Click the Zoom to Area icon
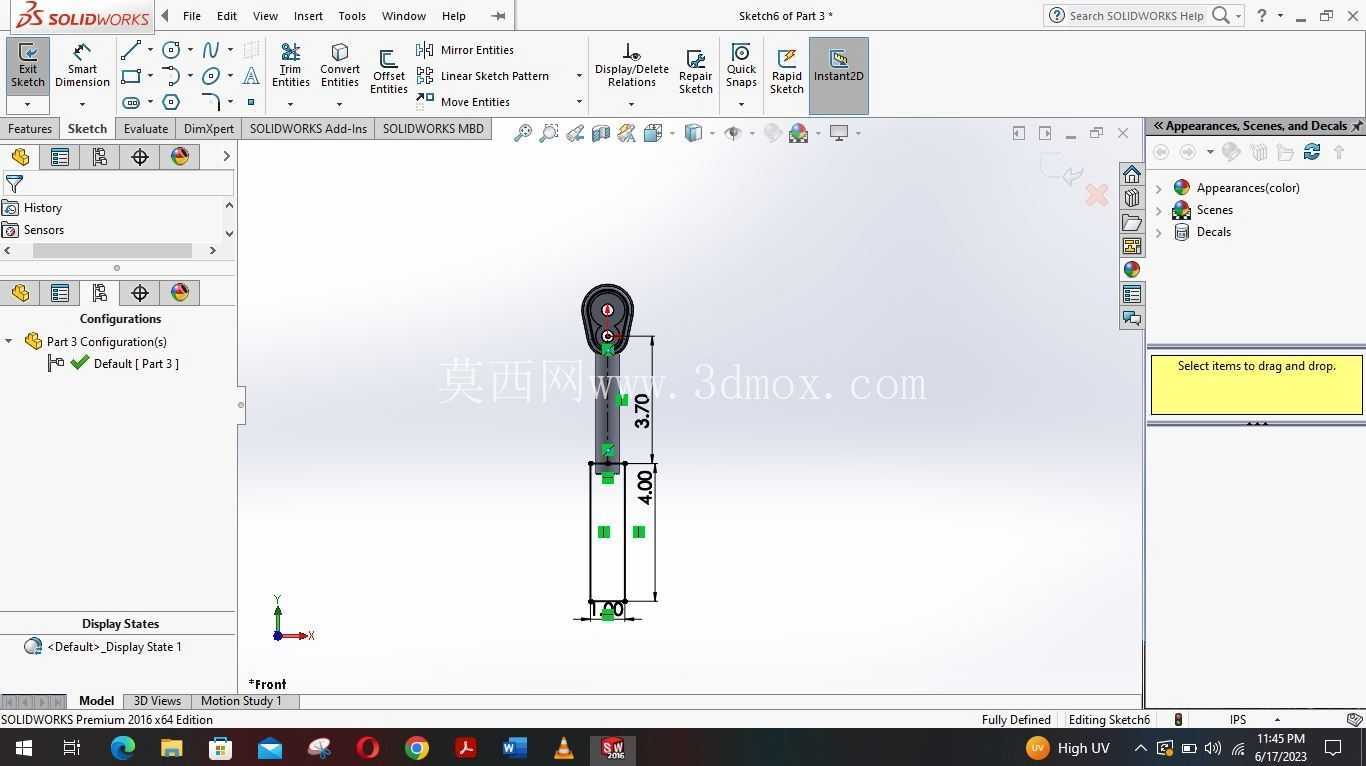The image size is (1366, 766). point(548,133)
